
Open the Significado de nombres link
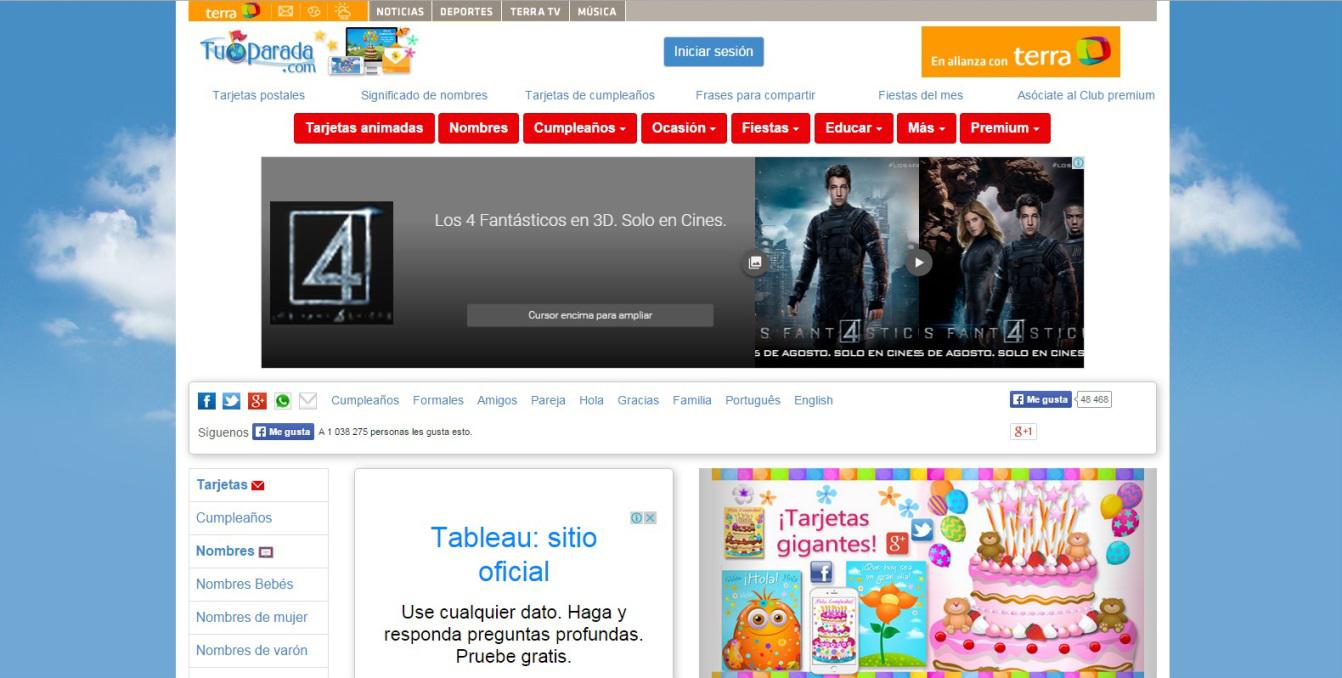pos(424,96)
